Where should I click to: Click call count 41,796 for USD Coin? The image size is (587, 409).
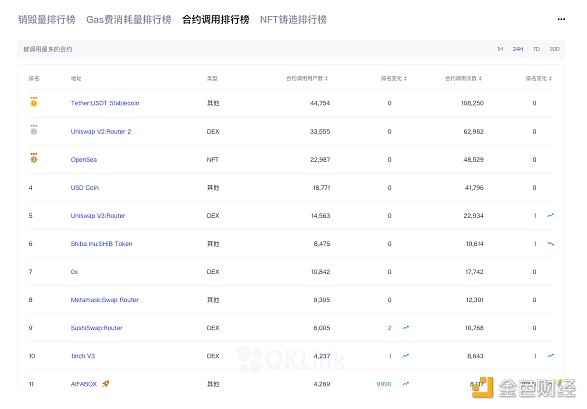(474, 187)
